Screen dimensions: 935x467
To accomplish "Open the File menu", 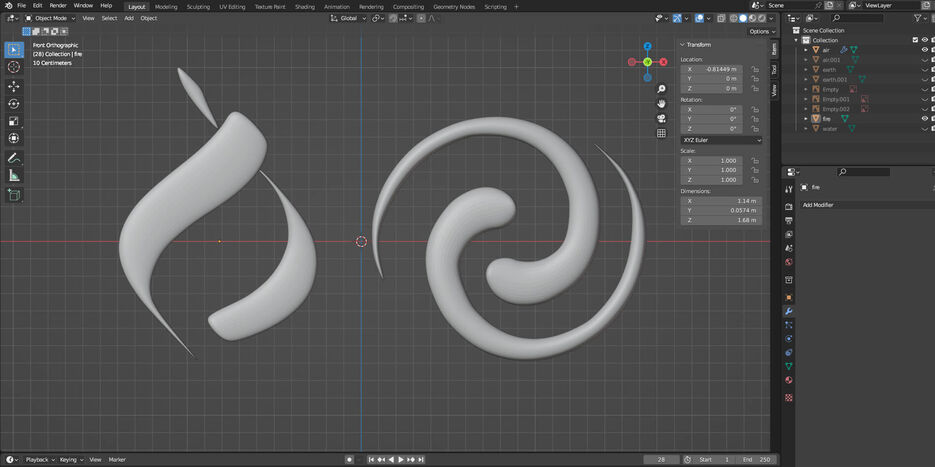I will tap(21, 5).
